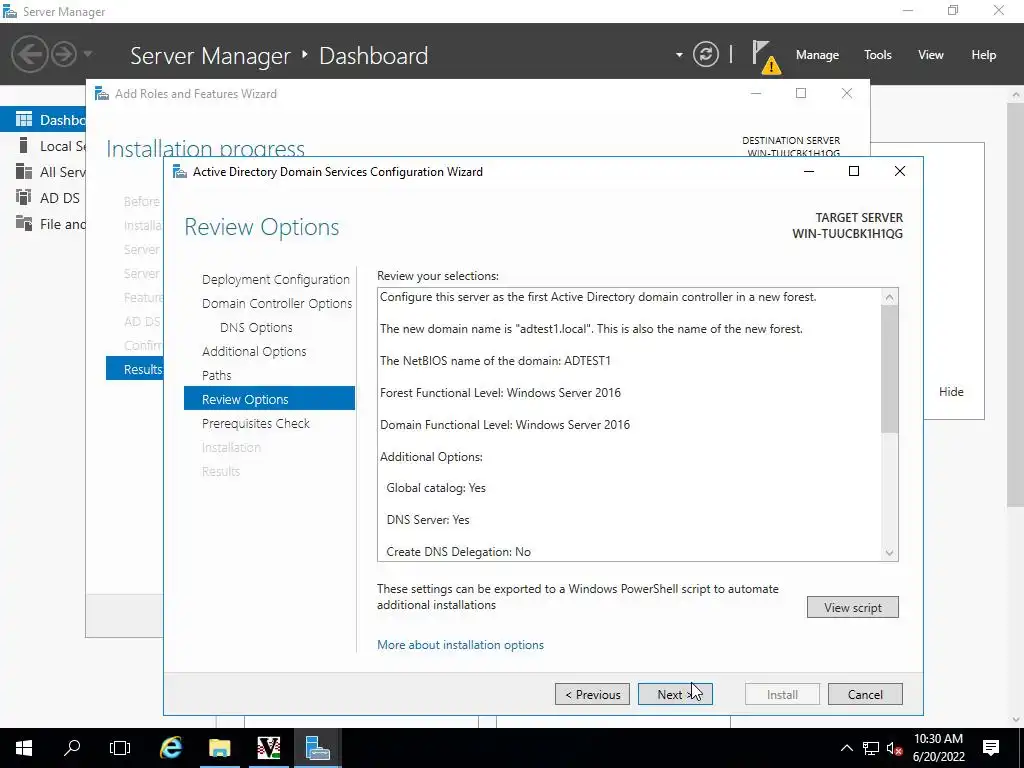Open More about installation options link
This screenshot has width=1024, height=768.
(x=460, y=645)
